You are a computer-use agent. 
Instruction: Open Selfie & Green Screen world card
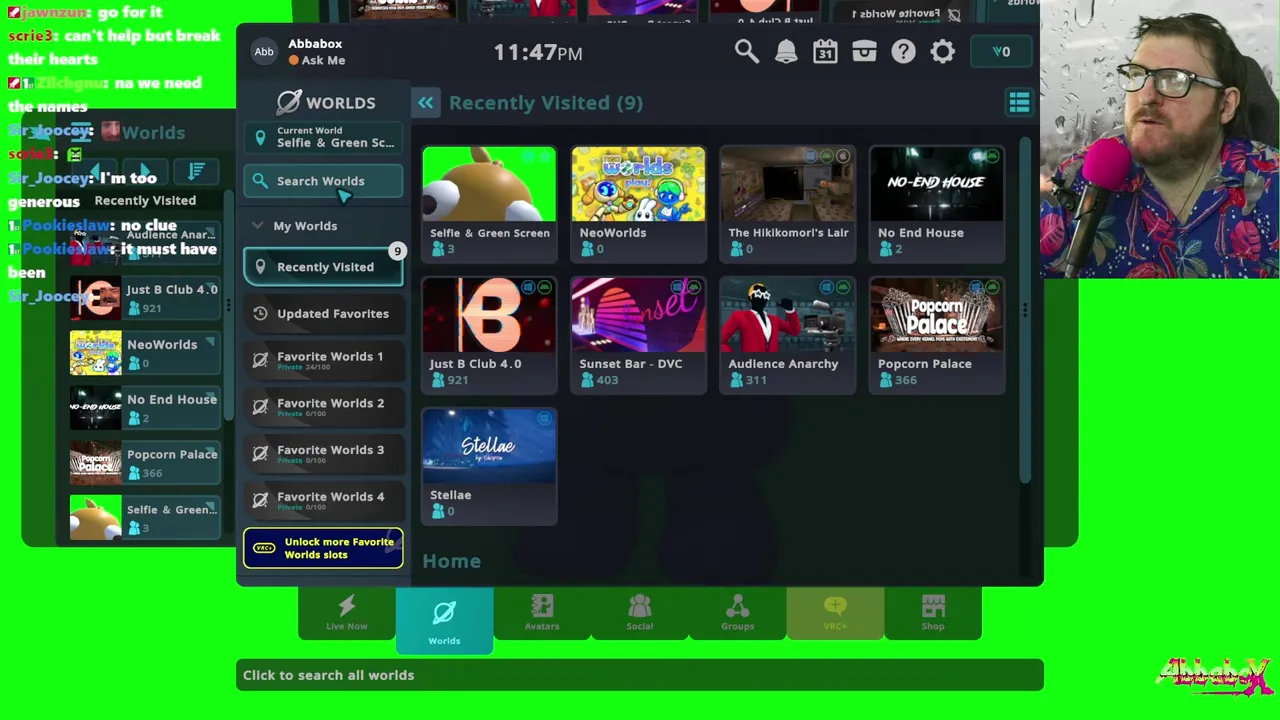489,203
